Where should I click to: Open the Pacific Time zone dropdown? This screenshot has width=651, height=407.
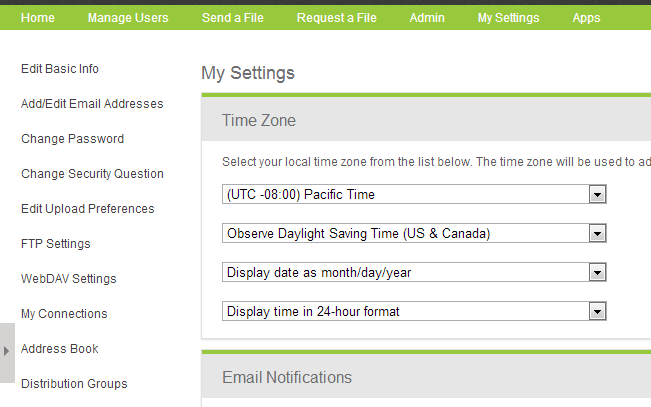pyautogui.click(x=598, y=194)
